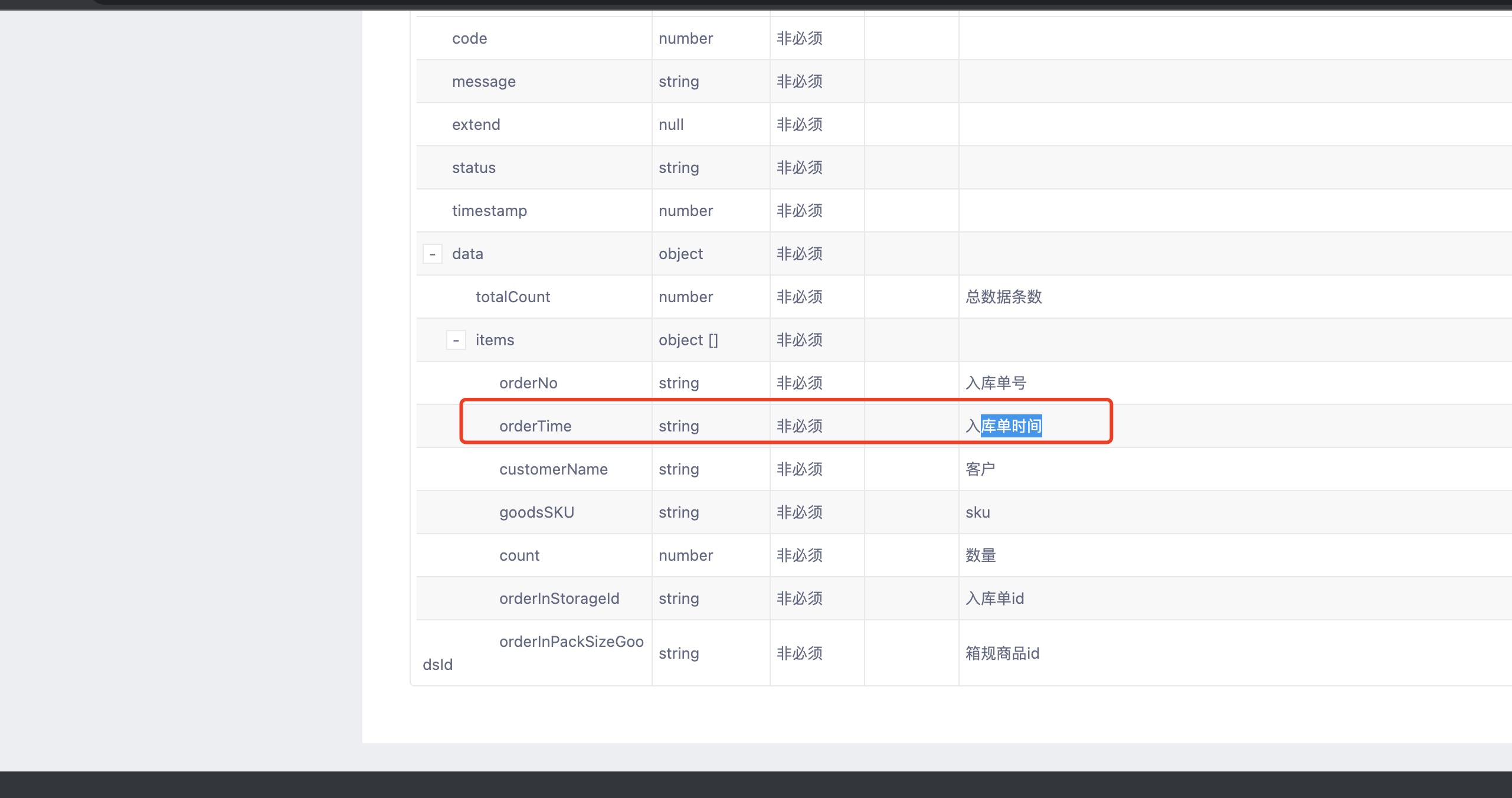The image size is (1512, 798).
Task: Click the message field name
Action: pyautogui.click(x=483, y=81)
